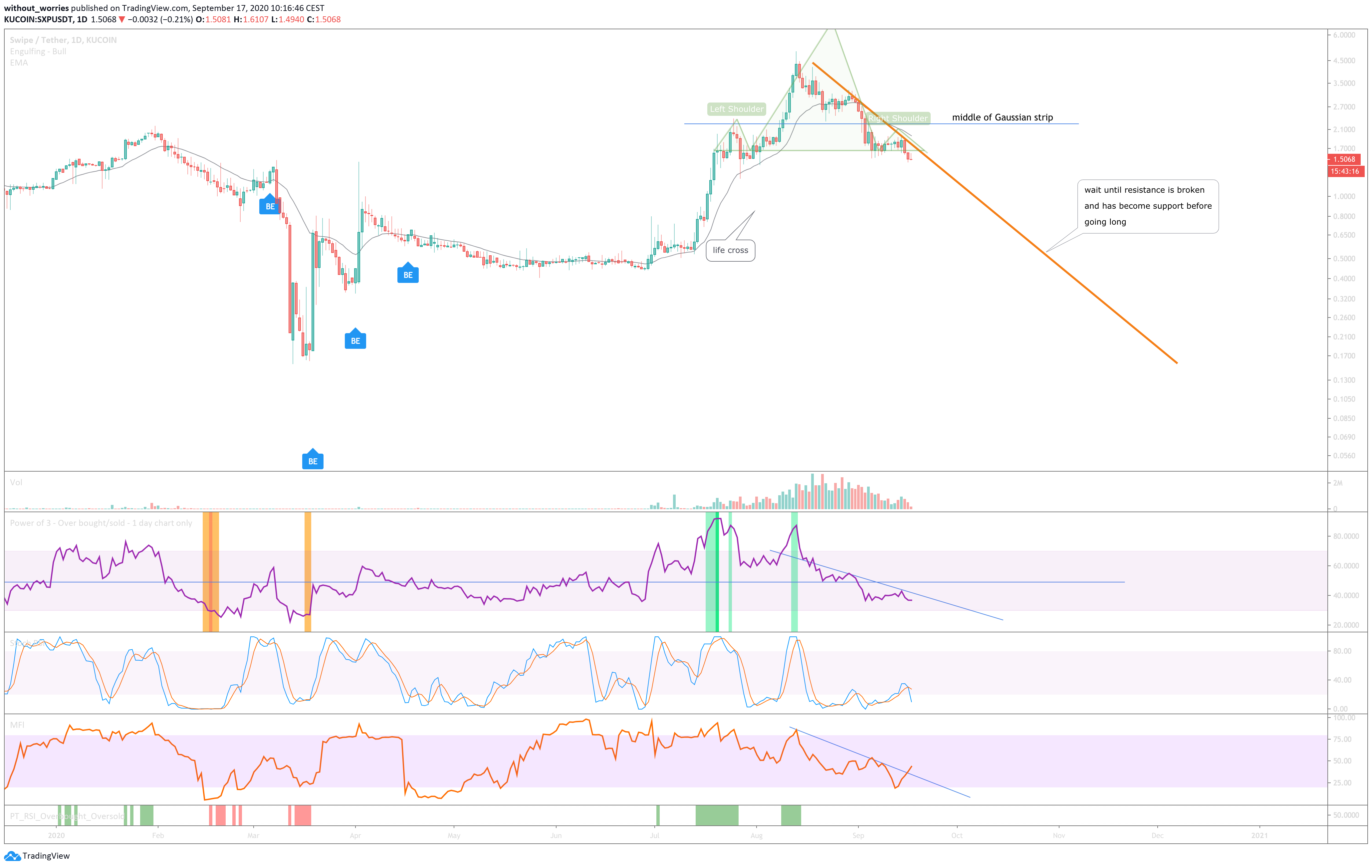Click the O:1.5081 open value
Screen dimensions: 1372x868
click(x=213, y=19)
